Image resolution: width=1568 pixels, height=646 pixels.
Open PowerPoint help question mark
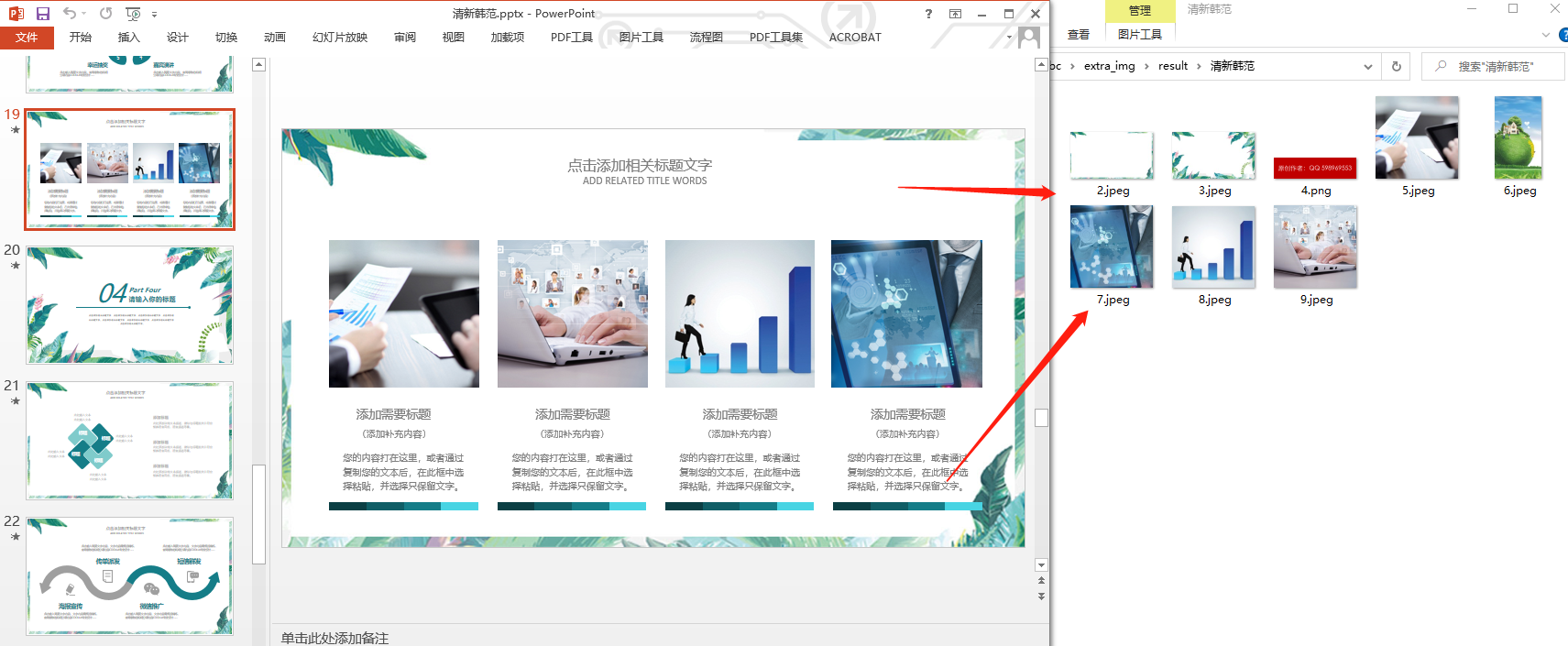coord(928,14)
